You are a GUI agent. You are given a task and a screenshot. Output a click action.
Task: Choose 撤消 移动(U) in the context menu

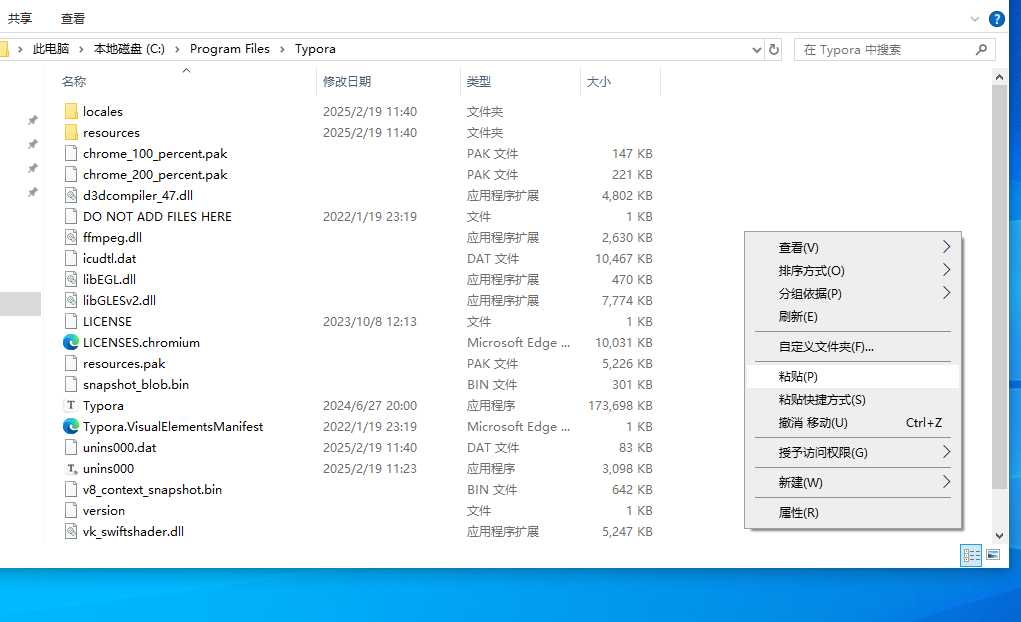coord(852,423)
